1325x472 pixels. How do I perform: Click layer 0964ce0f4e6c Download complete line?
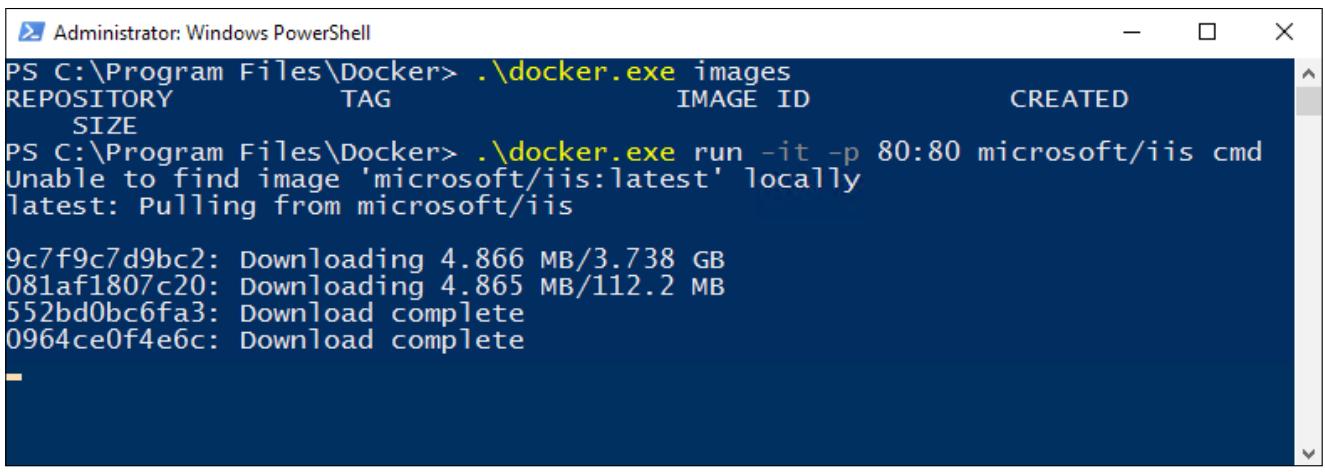click(265, 342)
